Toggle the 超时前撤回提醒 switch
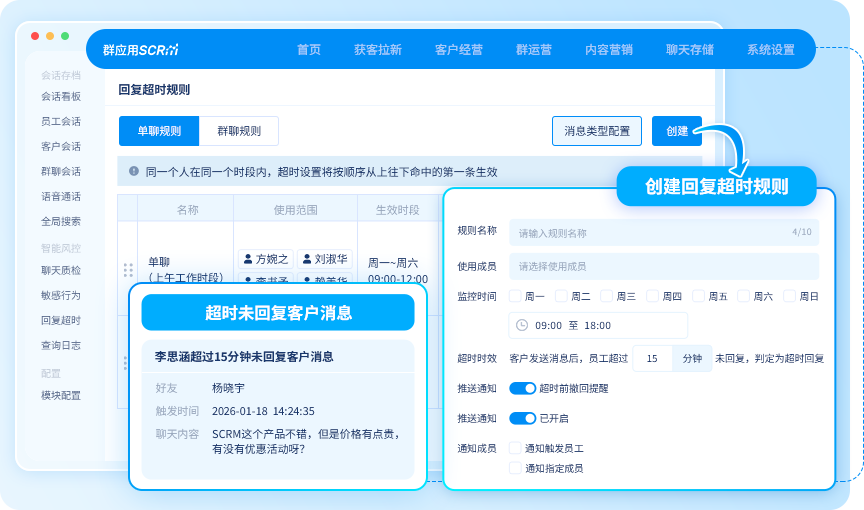The image size is (864, 510). point(522,388)
